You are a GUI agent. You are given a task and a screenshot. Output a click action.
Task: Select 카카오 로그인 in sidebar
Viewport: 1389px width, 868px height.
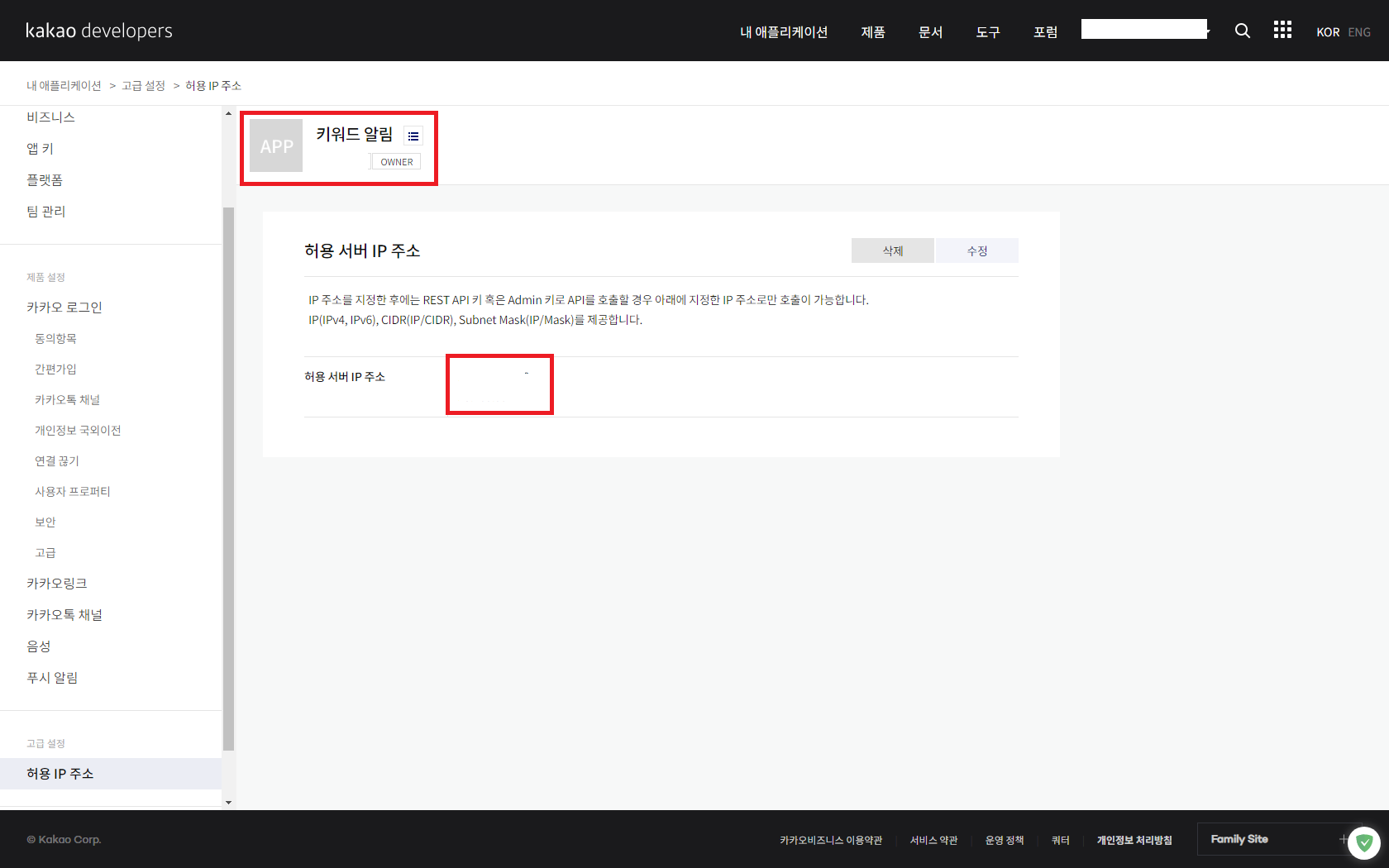[64, 308]
